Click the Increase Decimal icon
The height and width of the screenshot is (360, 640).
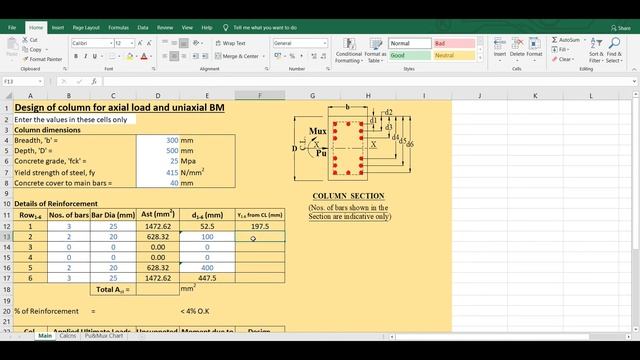pyautogui.click(x=314, y=56)
